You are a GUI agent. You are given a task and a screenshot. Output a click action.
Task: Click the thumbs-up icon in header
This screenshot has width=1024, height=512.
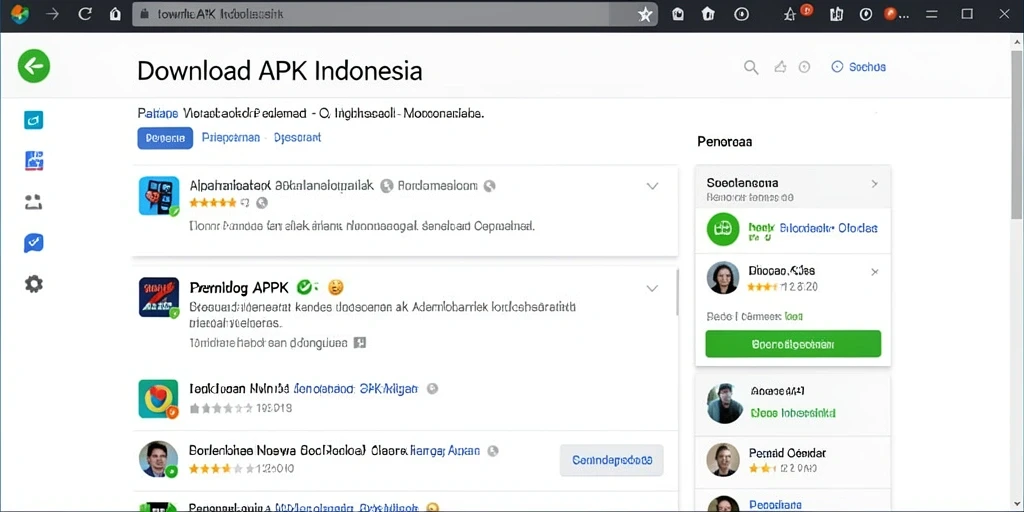tap(780, 67)
